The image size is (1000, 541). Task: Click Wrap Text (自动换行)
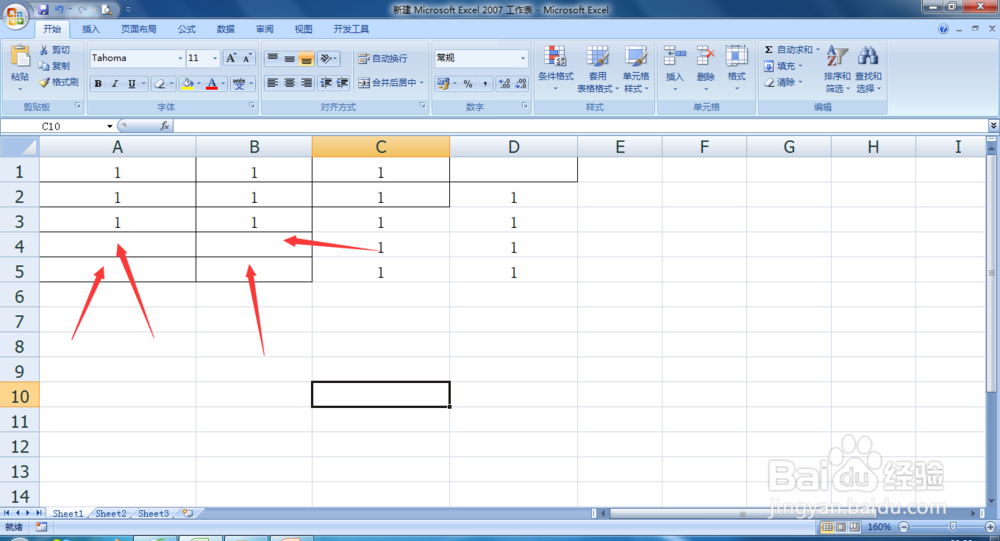pos(383,59)
